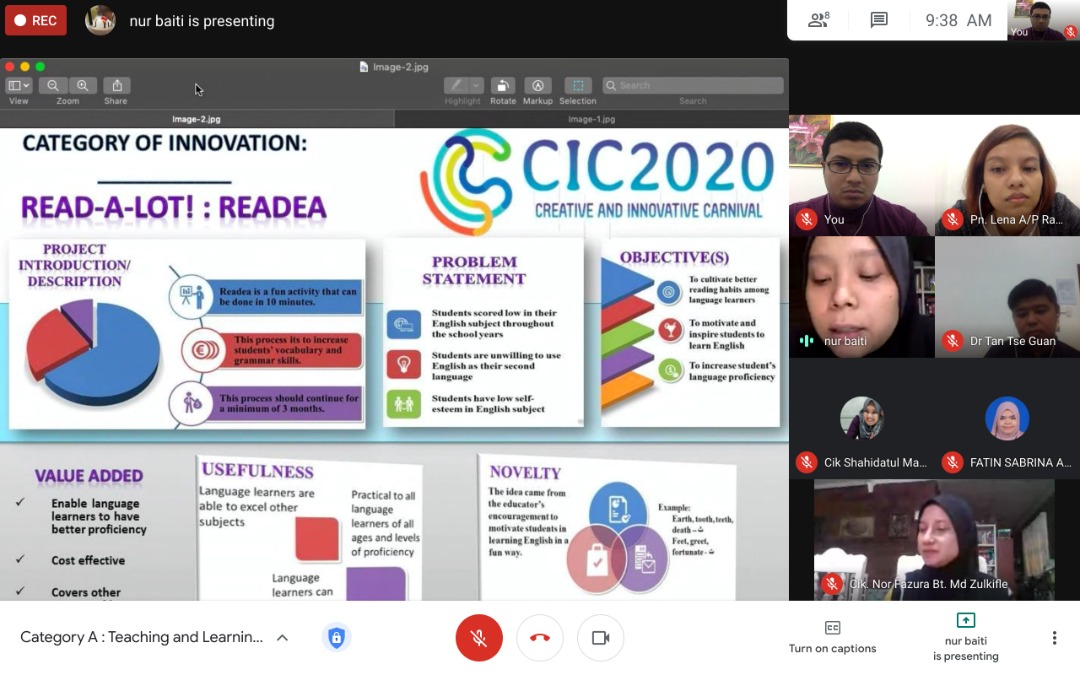Select the video tile labeled You
The image size is (1080, 675).
coord(862,175)
